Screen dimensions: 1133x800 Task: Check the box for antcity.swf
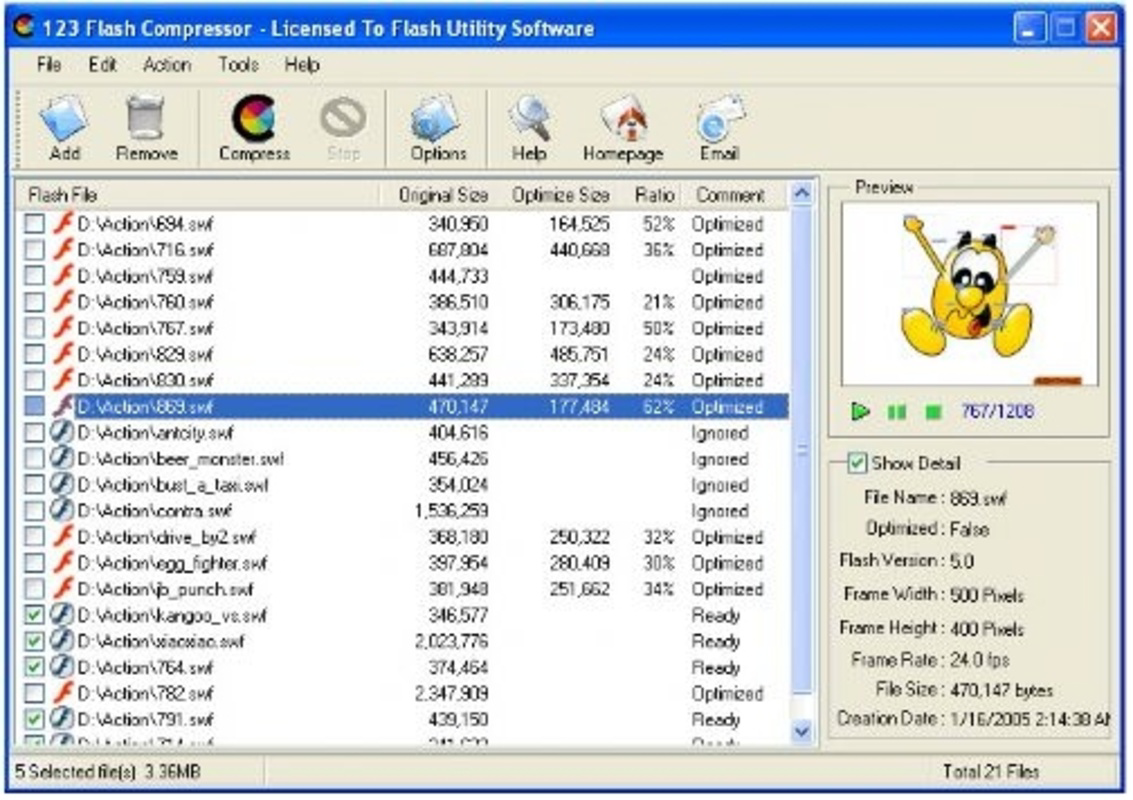(34, 432)
